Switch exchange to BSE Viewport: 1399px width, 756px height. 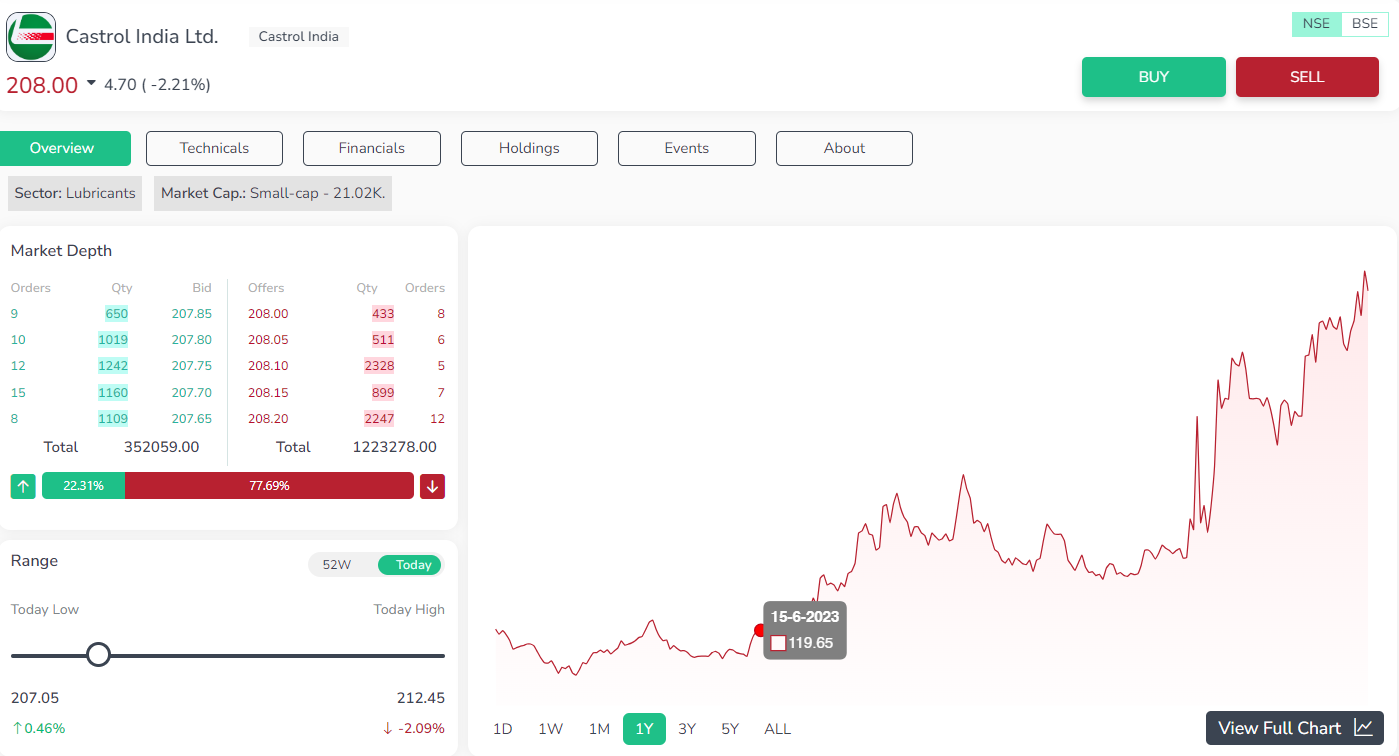click(1364, 24)
